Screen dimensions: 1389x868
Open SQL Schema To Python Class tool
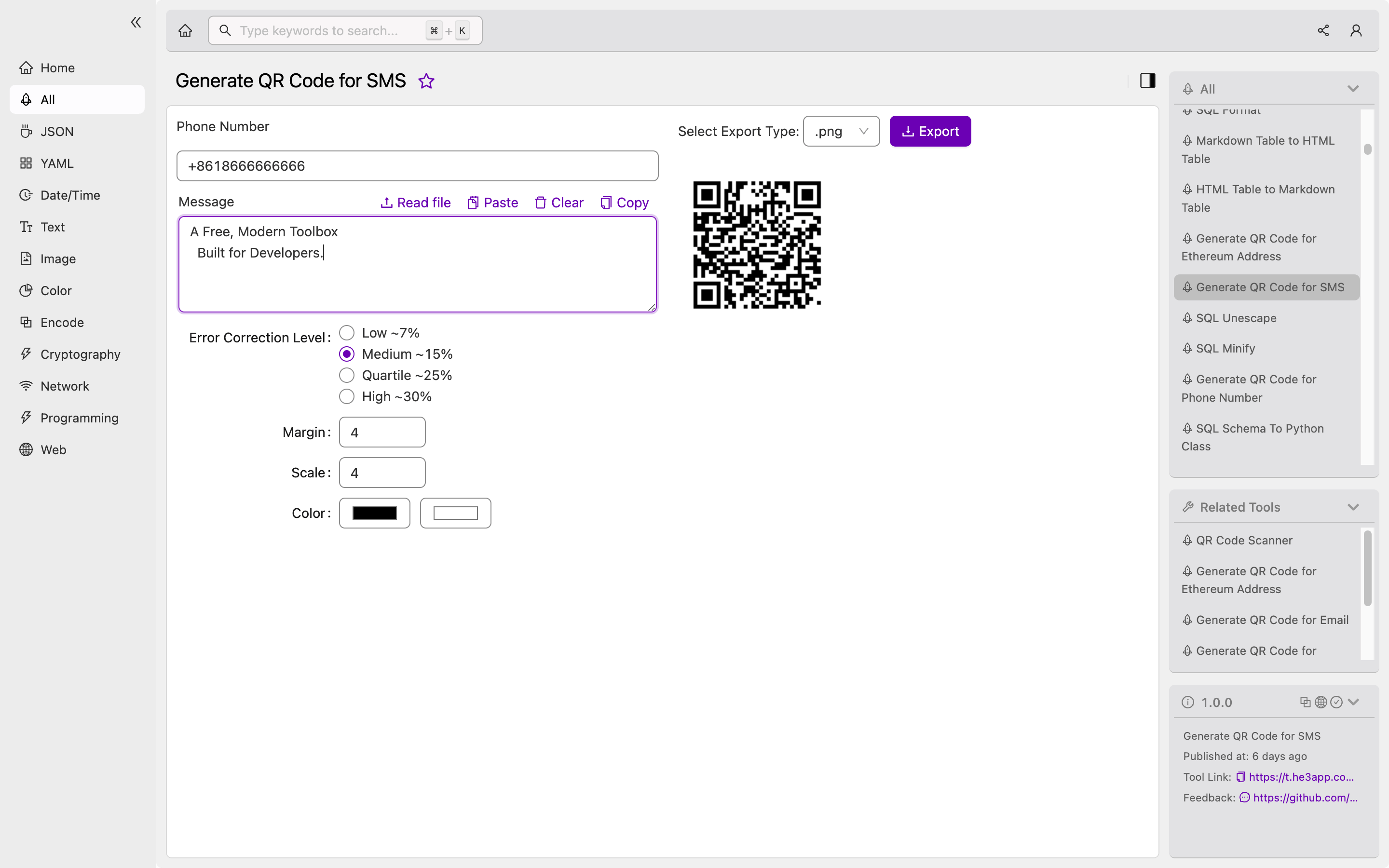(x=1266, y=437)
